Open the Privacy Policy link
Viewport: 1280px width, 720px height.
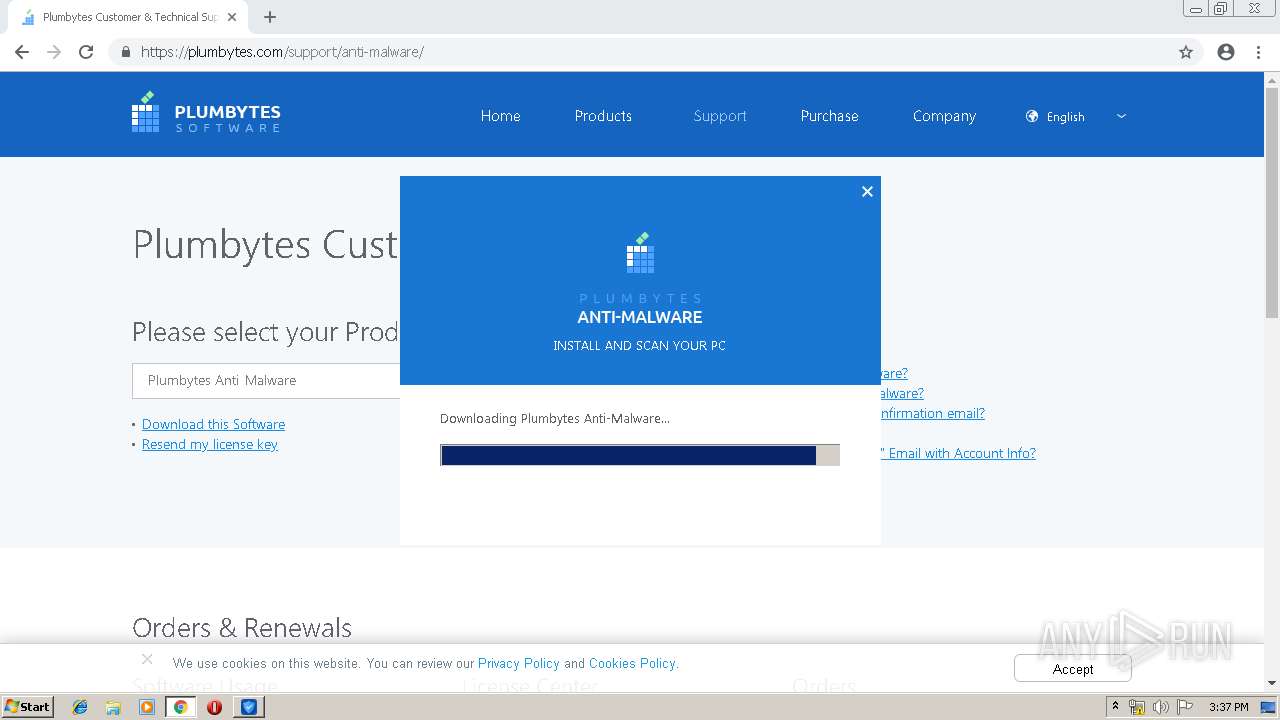click(x=518, y=663)
